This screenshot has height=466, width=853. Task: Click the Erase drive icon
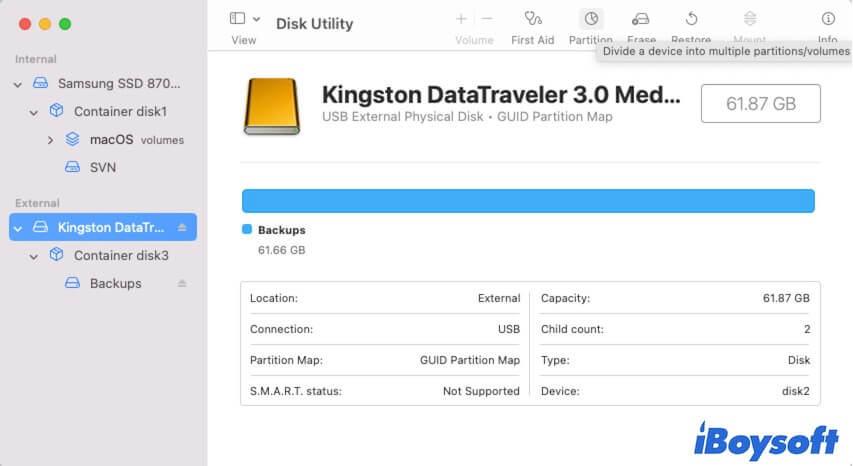(x=640, y=19)
